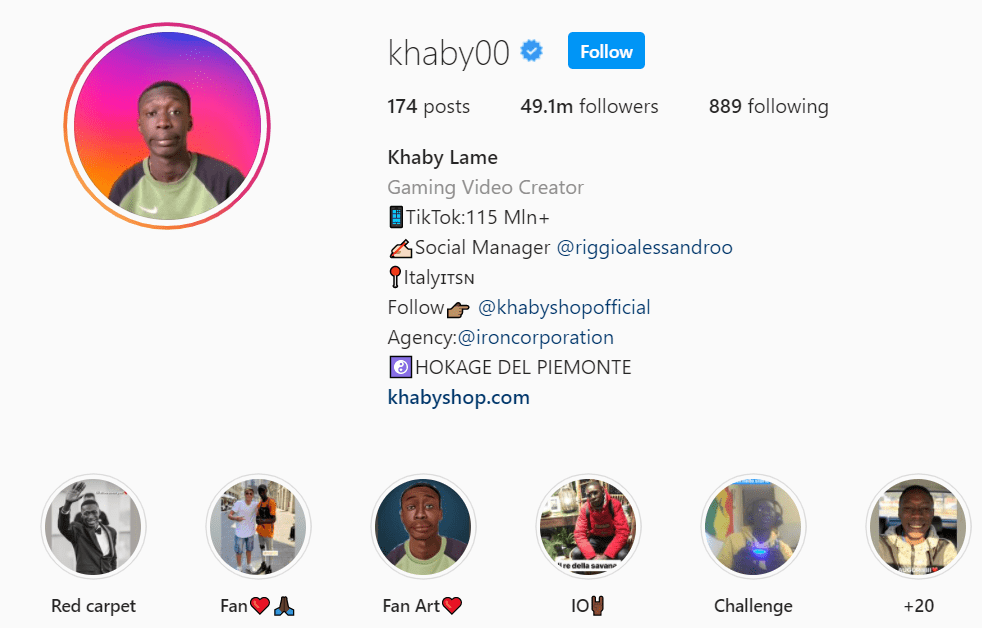
Task: Open the 49.1m followers list
Action: [x=589, y=106]
